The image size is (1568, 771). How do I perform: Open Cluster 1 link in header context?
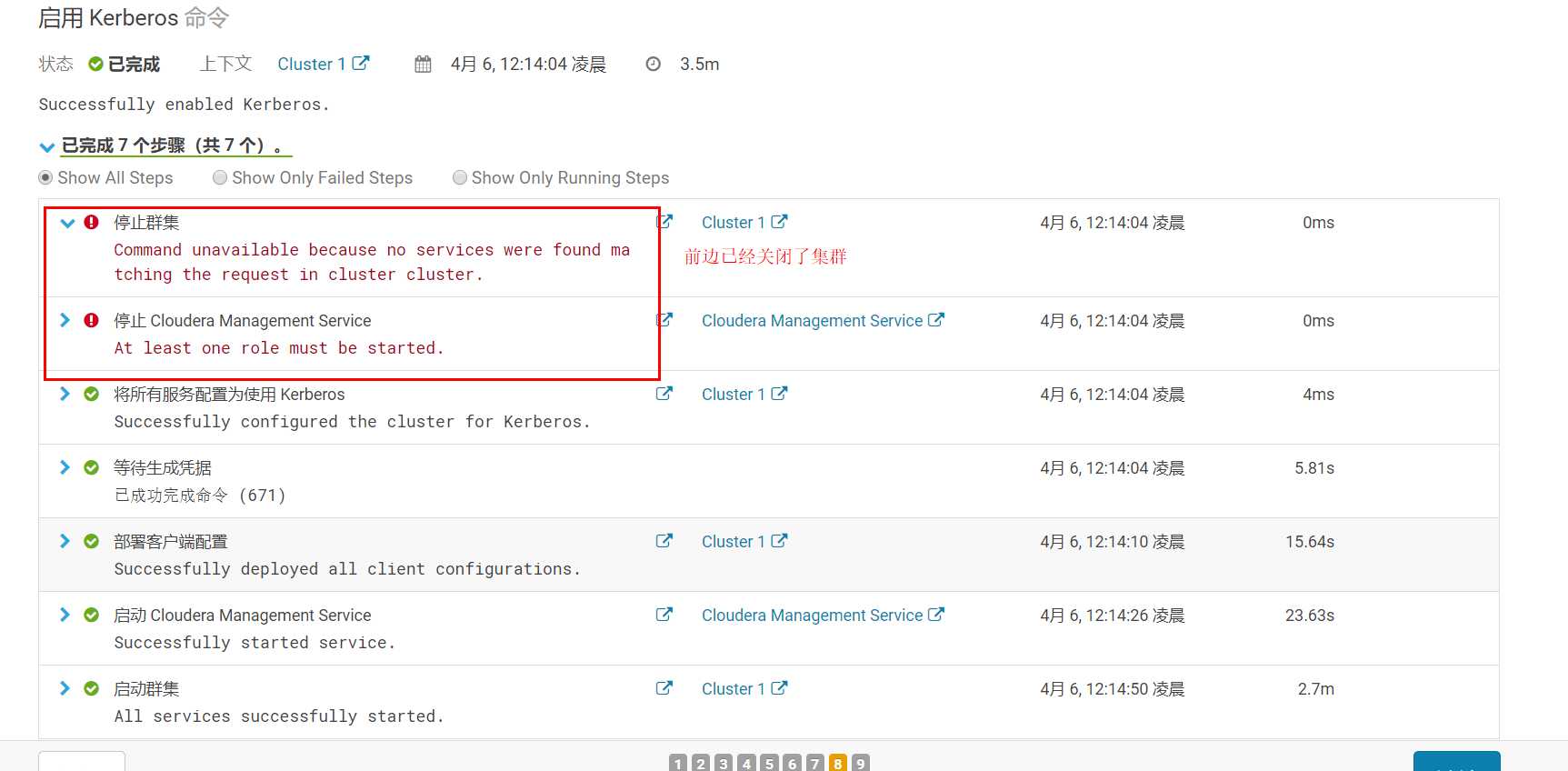[x=311, y=64]
